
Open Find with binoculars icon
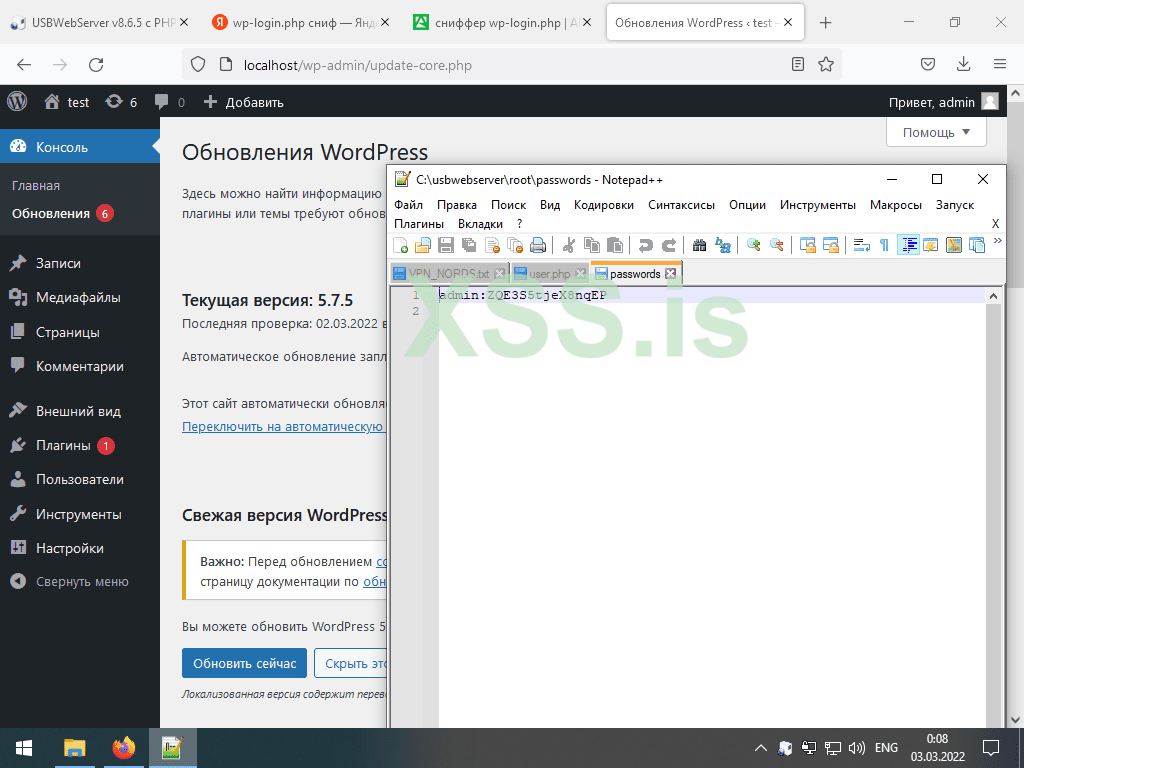[699, 245]
